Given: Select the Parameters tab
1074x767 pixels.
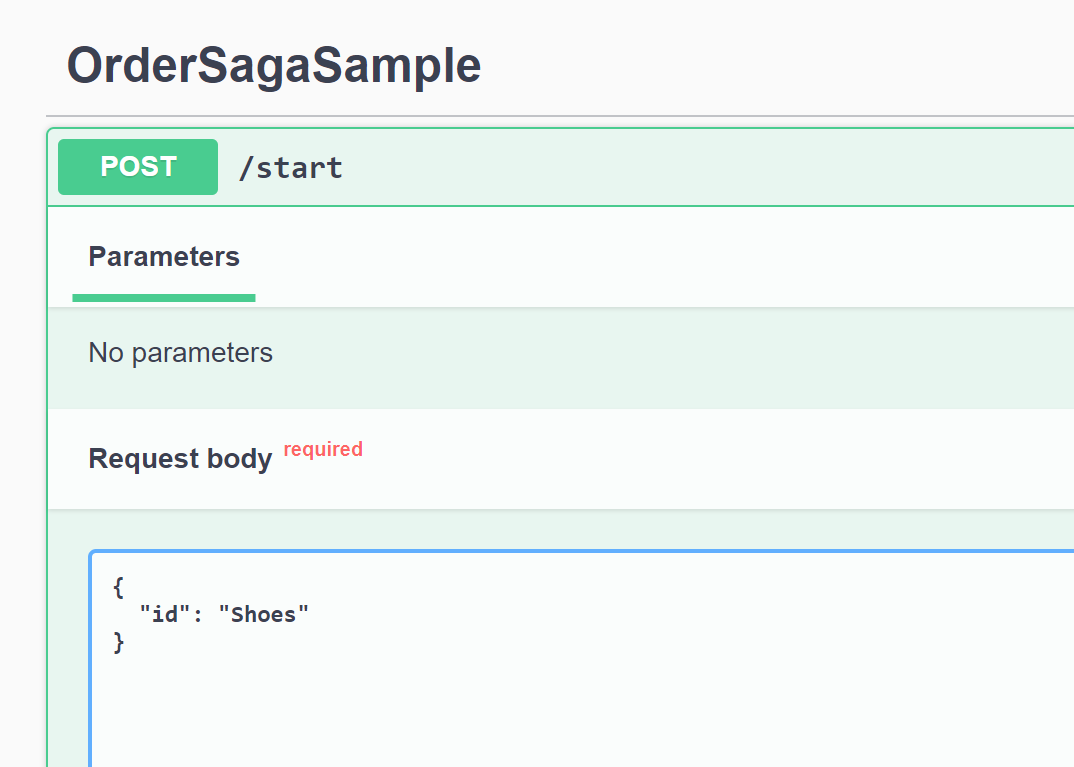Looking at the screenshot, I should click(164, 257).
